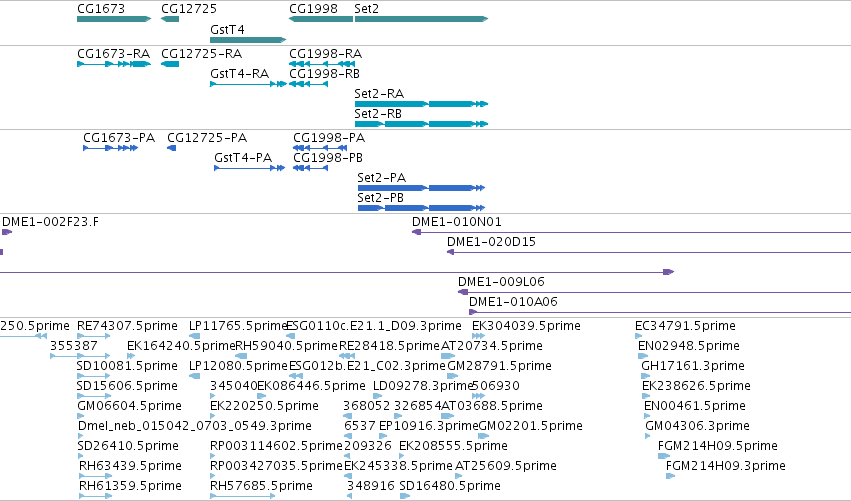Click the RH61359.5prime EST label
This screenshot has width=851, height=501.
130,486
